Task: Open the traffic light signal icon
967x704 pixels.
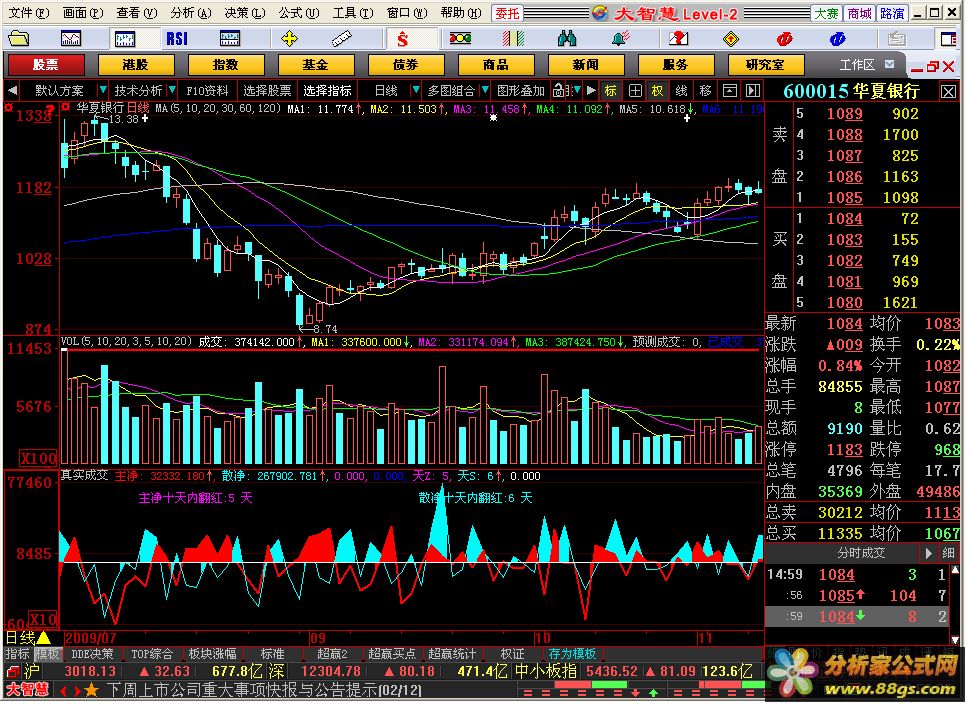Action: point(460,39)
